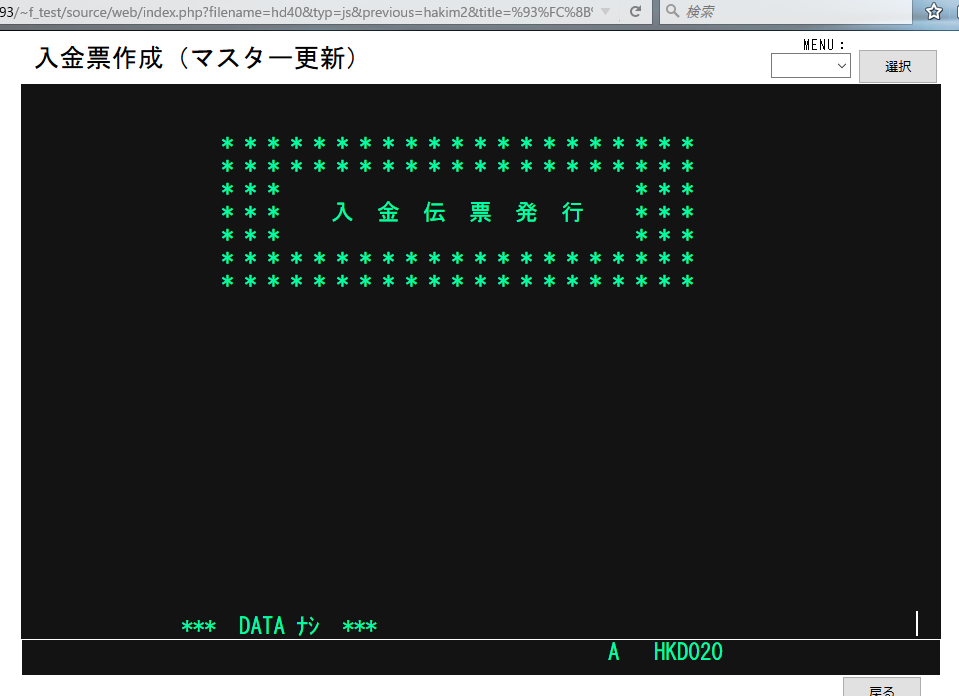This screenshot has height=696, width=959.
Task: Click the empty black terminal area center
Action: pyautogui.click(x=480, y=450)
